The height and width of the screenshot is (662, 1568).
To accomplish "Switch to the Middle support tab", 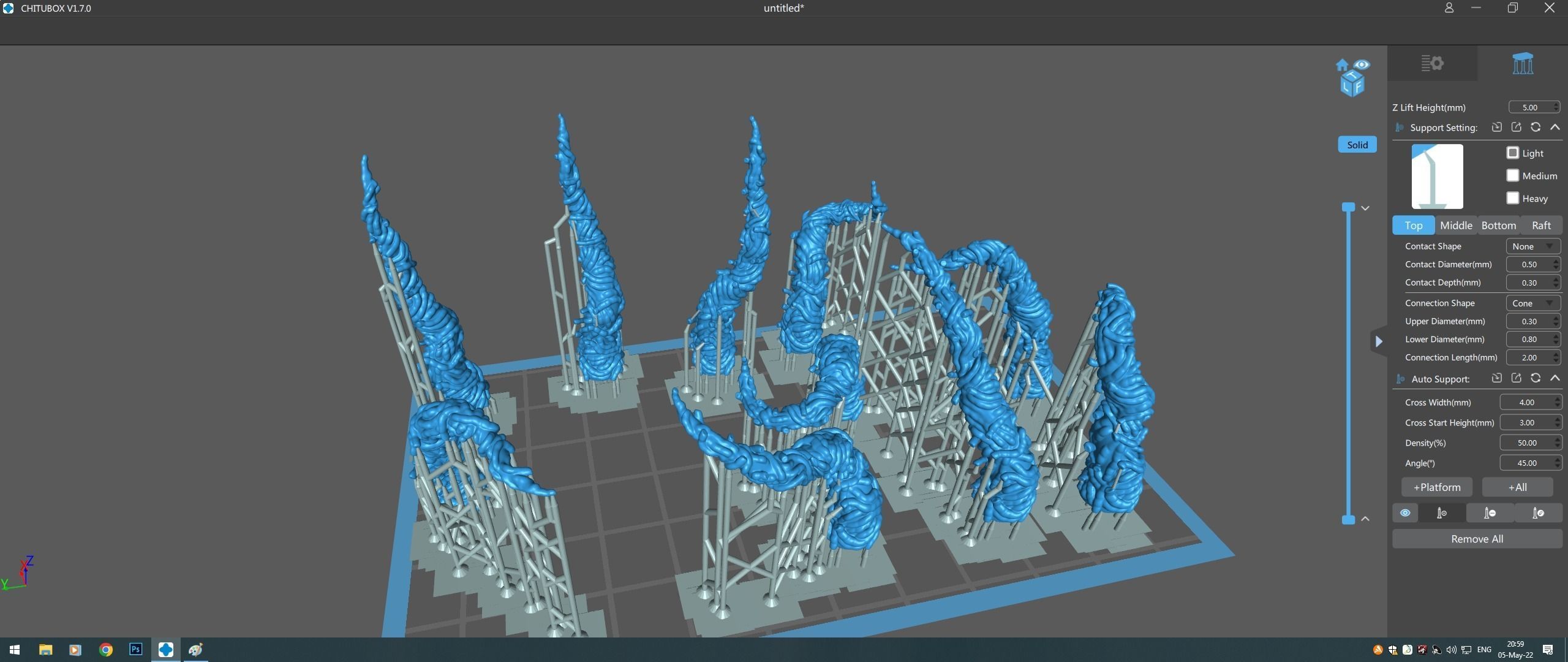I will pos(1456,225).
